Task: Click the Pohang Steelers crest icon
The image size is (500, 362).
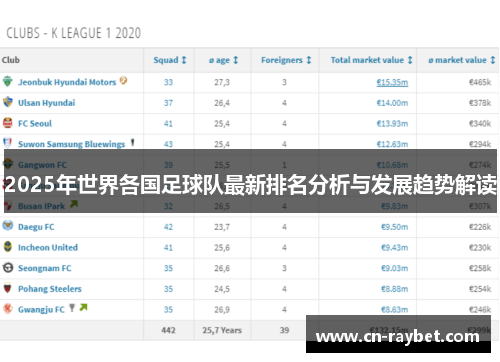Action: coord(8,288)
